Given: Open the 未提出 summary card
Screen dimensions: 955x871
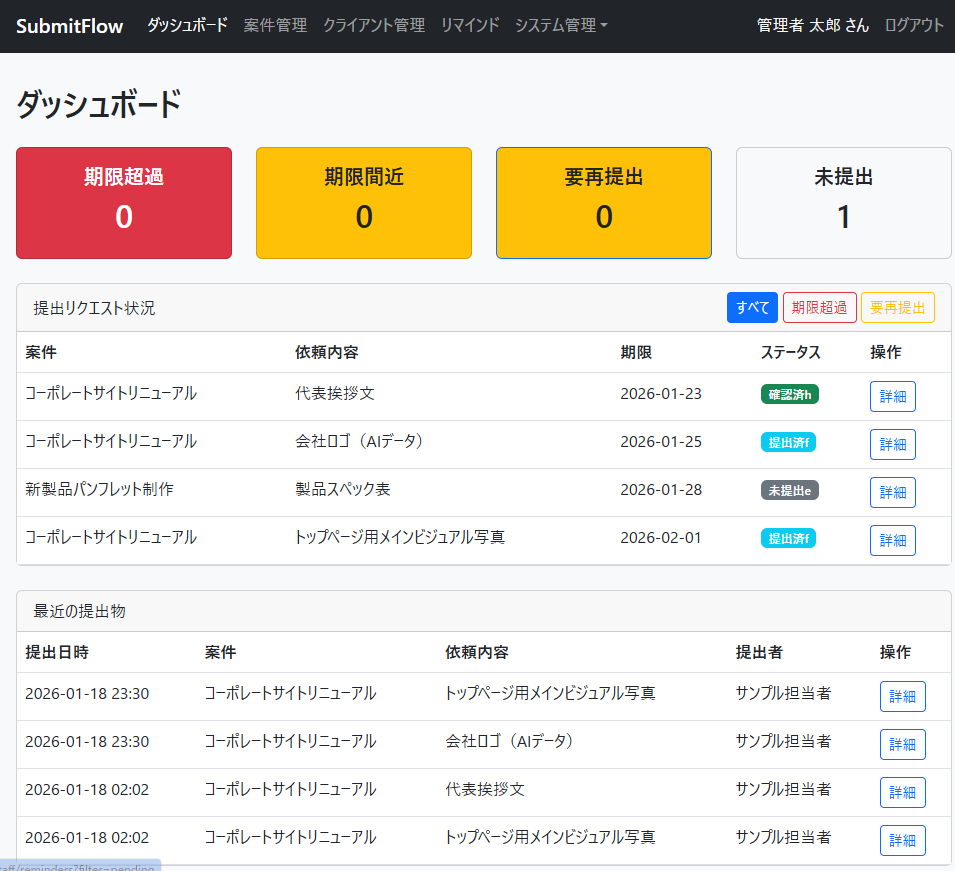Looking at the screenshot, I should [x=844, y=203].
